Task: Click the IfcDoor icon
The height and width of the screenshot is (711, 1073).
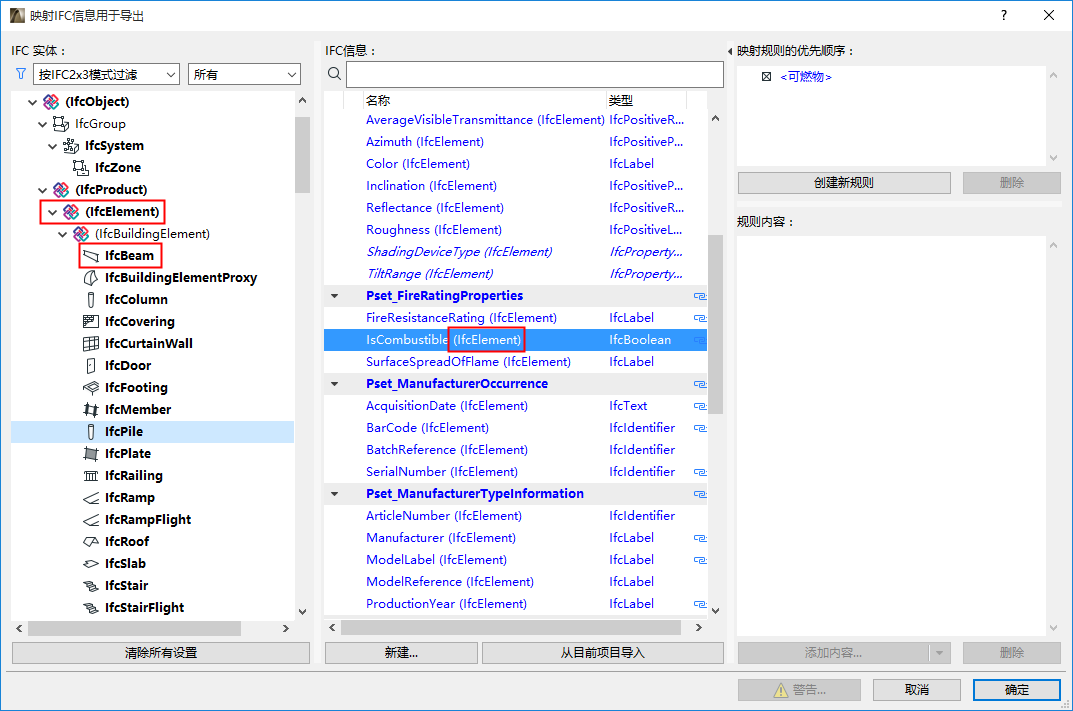Action: pos(91,365)
